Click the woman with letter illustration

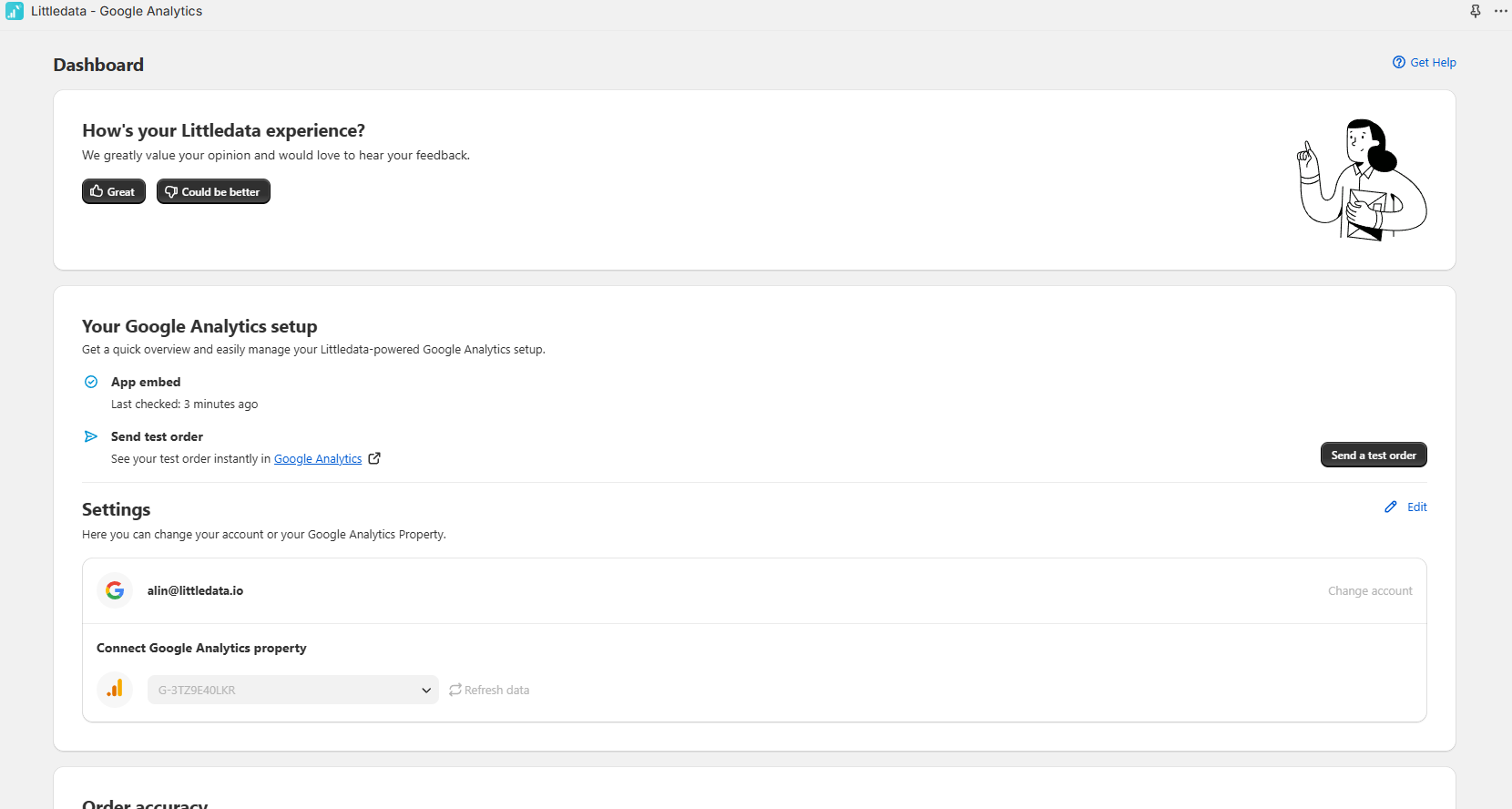(1362, 179)
